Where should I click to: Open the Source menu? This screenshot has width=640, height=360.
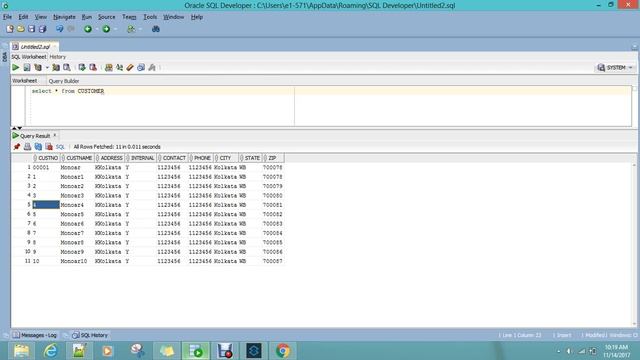tap(107, 17)
